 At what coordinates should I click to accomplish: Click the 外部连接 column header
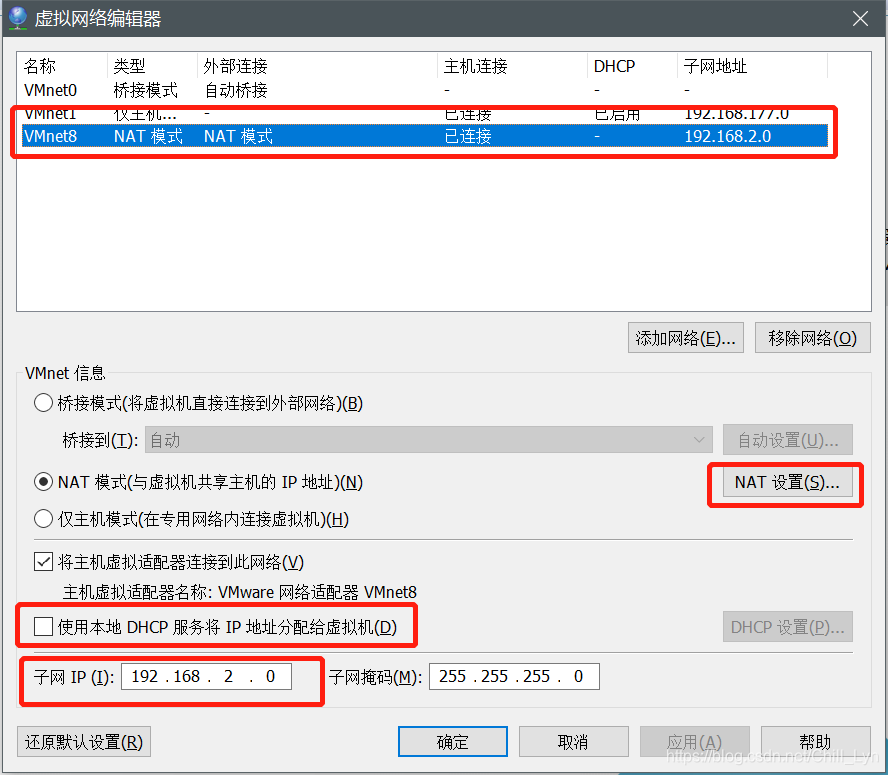(318, 66)
